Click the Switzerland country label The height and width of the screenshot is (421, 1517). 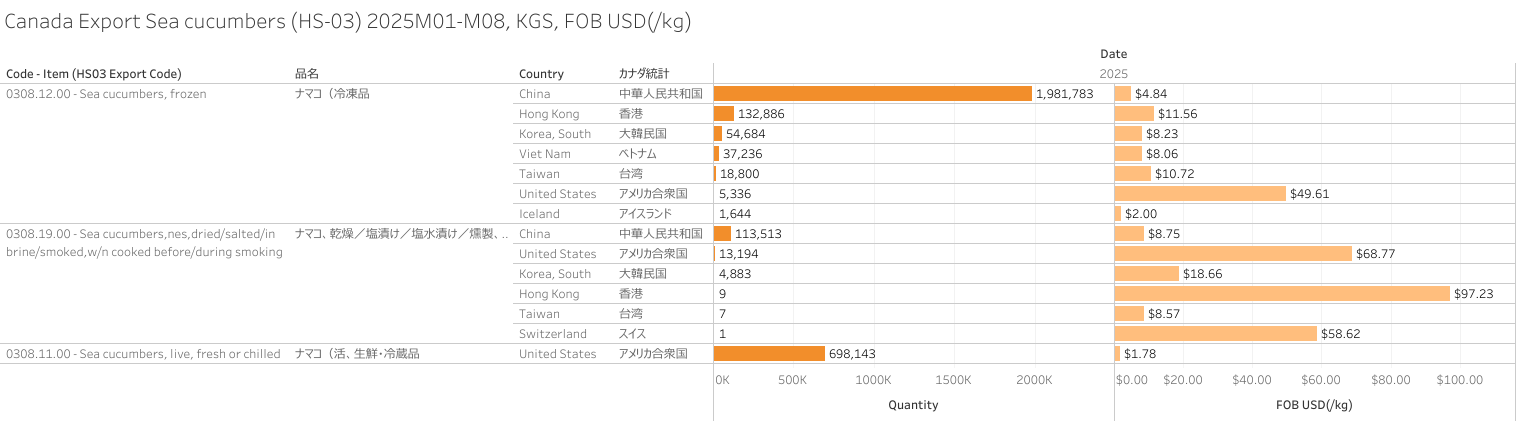pyautogui.click(x=552, y=333)
